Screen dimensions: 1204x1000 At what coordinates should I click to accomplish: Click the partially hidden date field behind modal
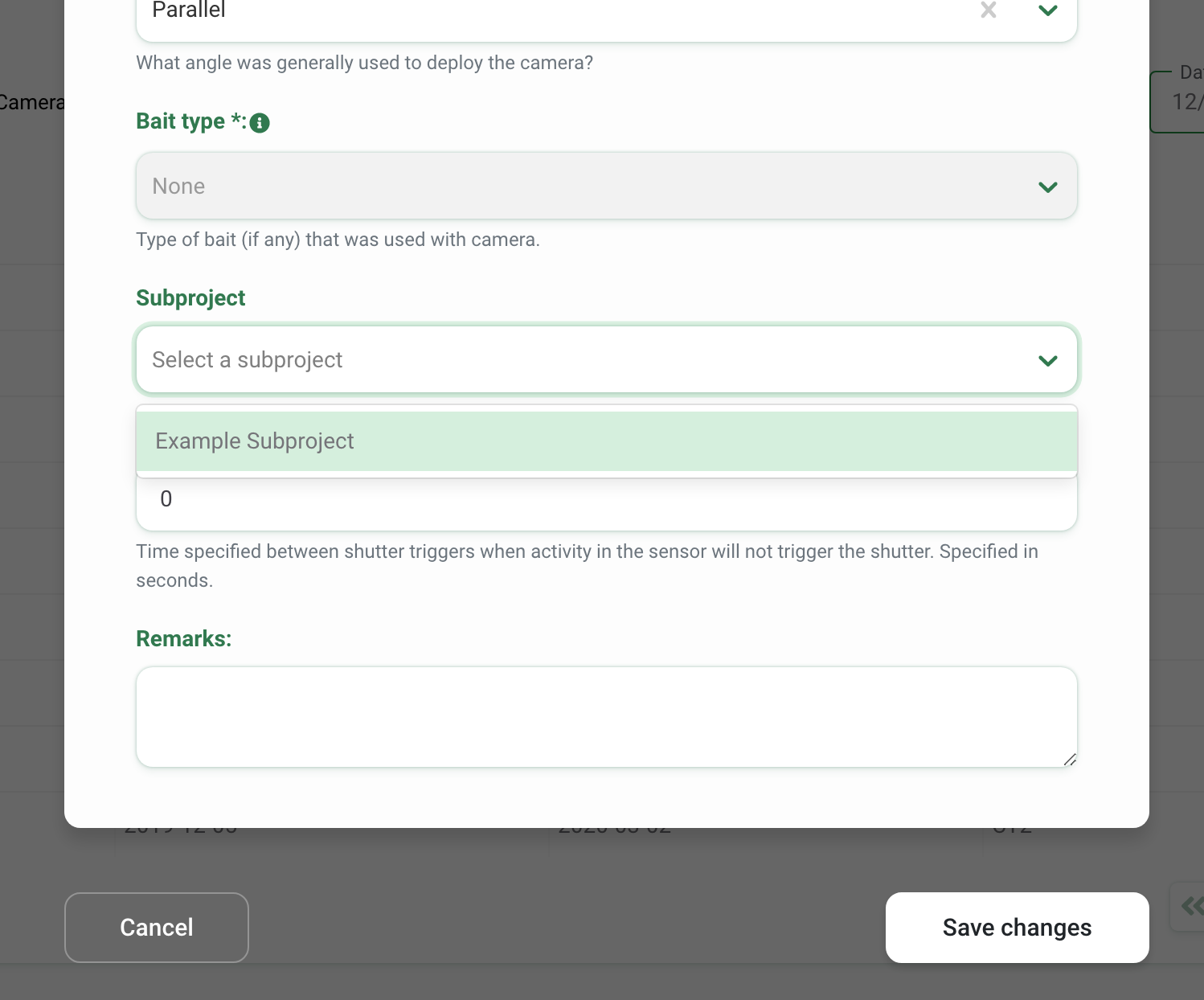click(1178, 102)
